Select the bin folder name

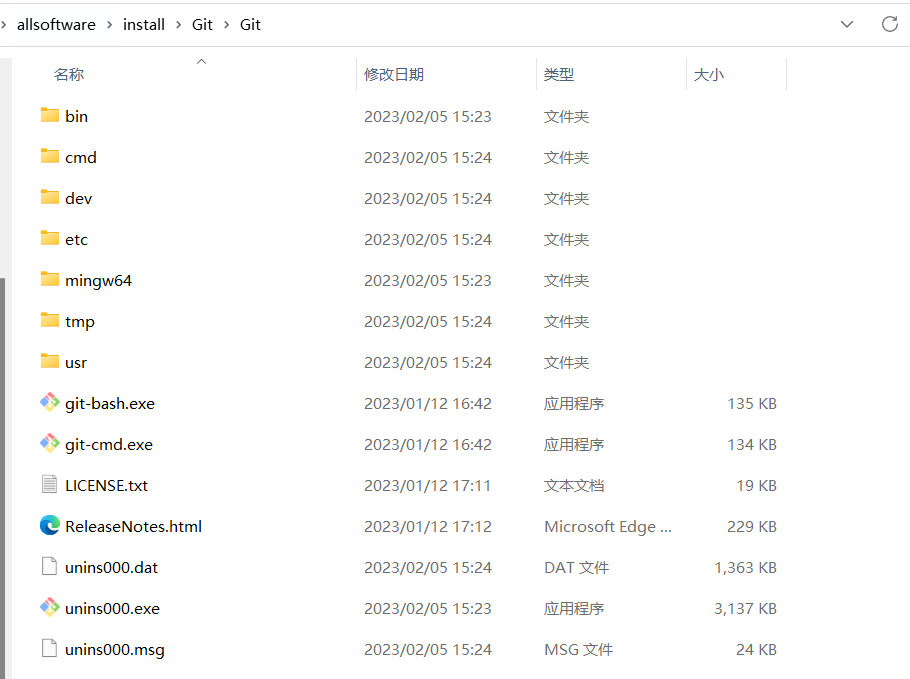tap(77, 117)
